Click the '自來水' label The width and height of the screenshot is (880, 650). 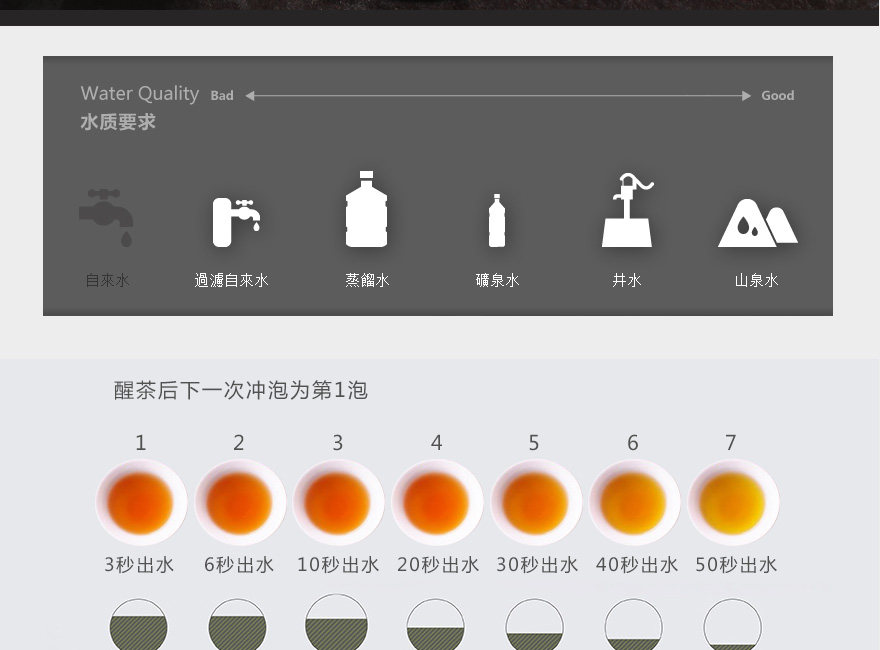[107, 280]
